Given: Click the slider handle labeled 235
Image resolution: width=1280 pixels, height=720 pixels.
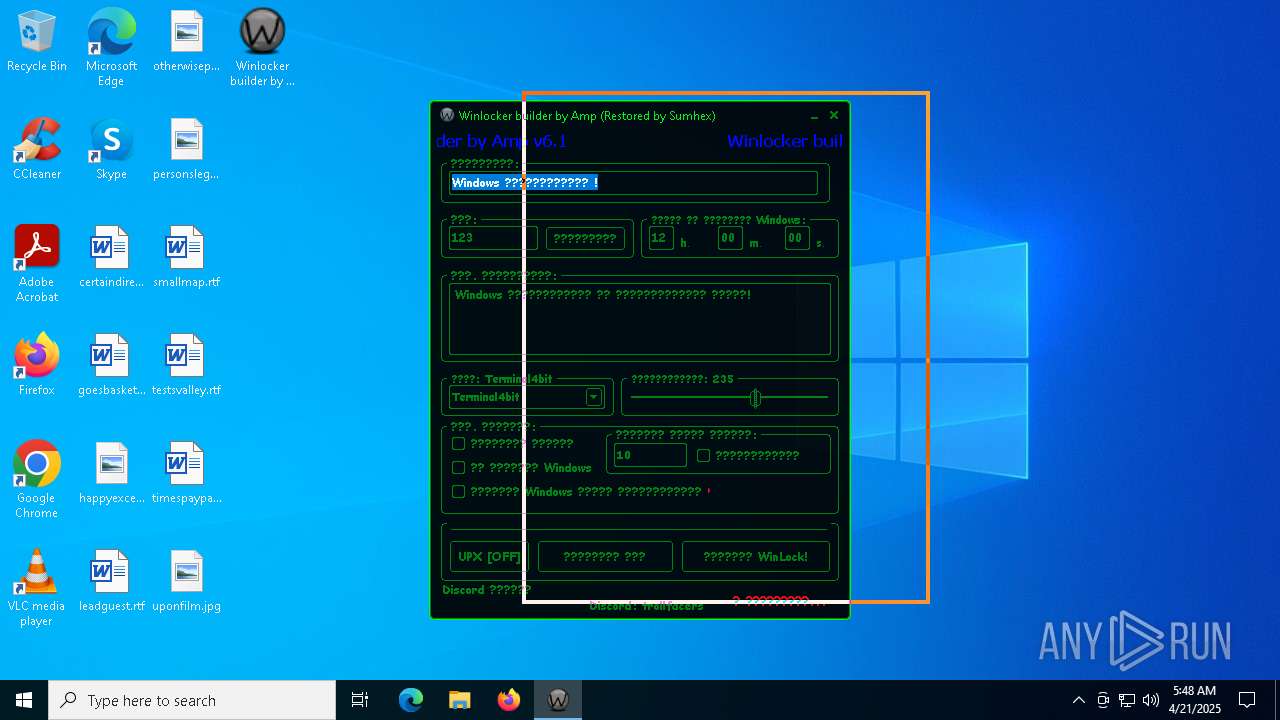Looking at the screenshot, I should click(756, 398).
